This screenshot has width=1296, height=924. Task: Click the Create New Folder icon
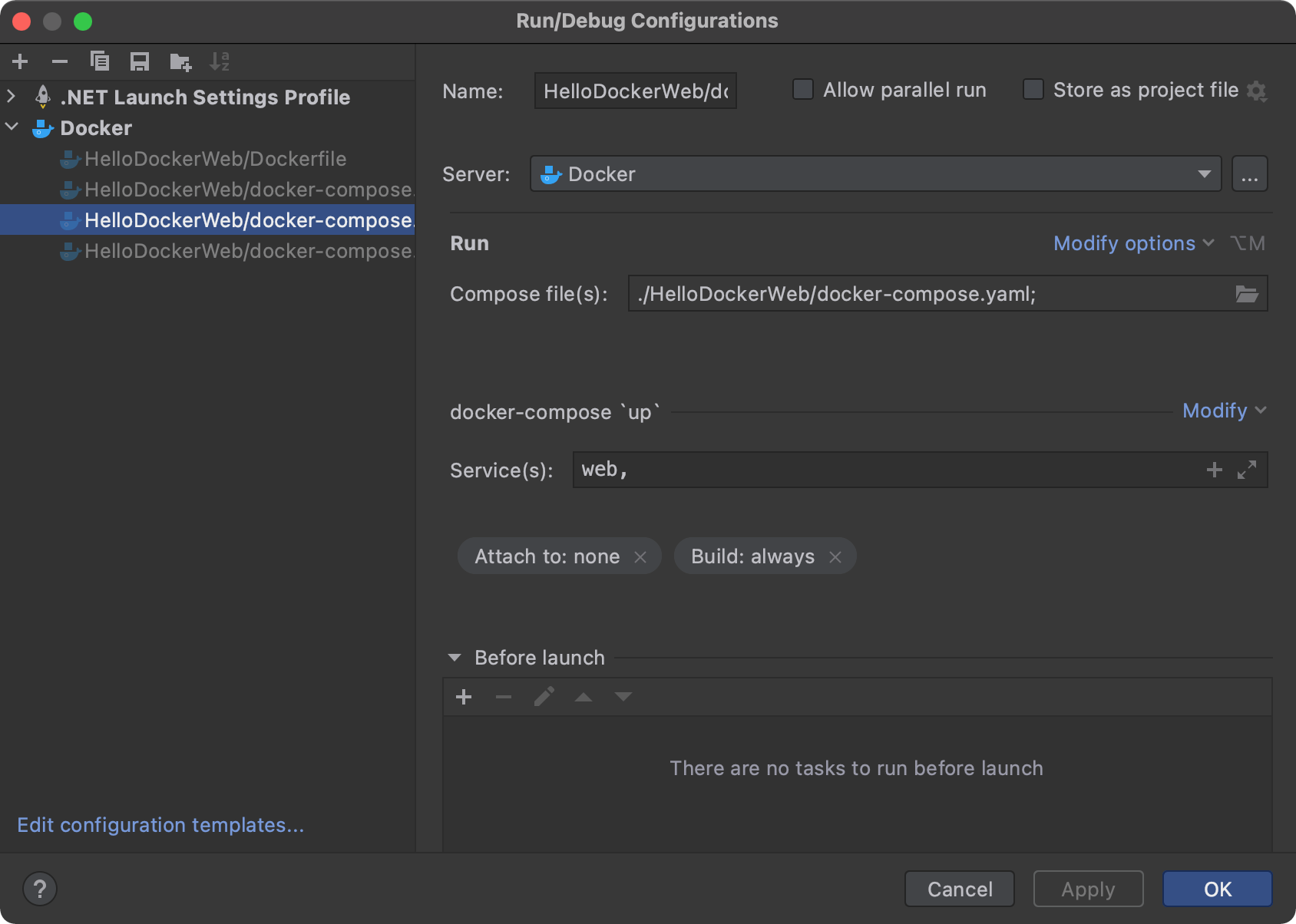coord(180,61)
